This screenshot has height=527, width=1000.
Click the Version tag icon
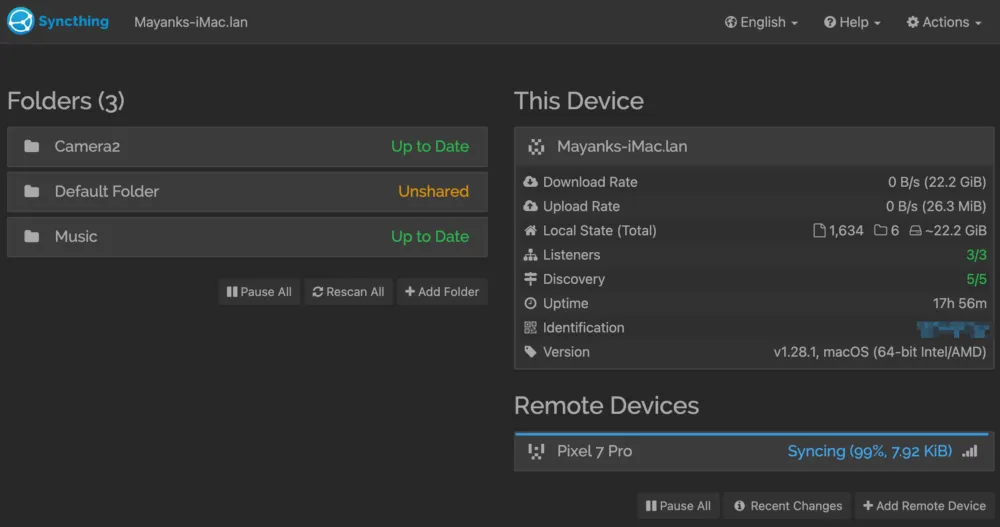530,352
